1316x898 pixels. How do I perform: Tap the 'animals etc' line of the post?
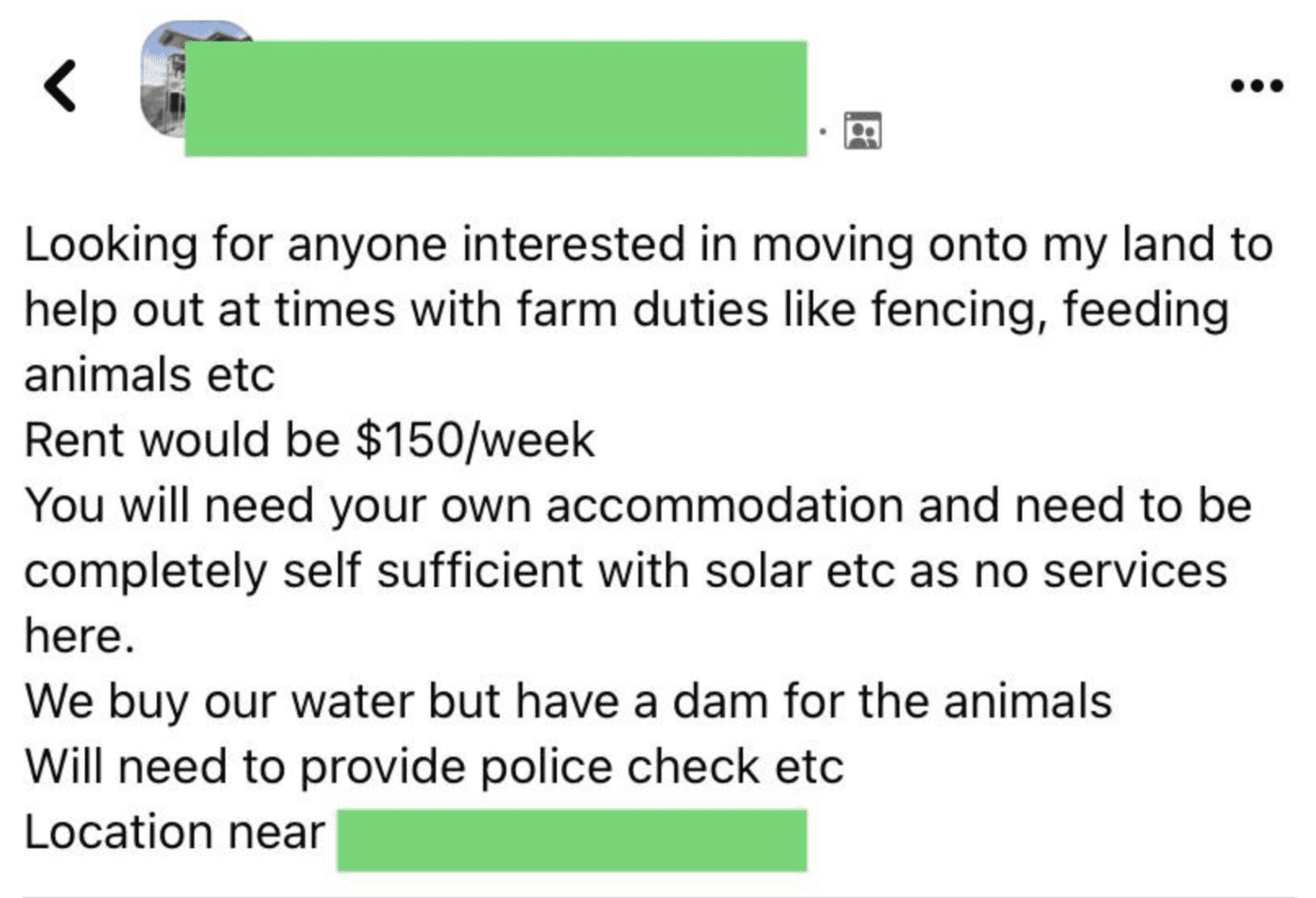(150, 375)
